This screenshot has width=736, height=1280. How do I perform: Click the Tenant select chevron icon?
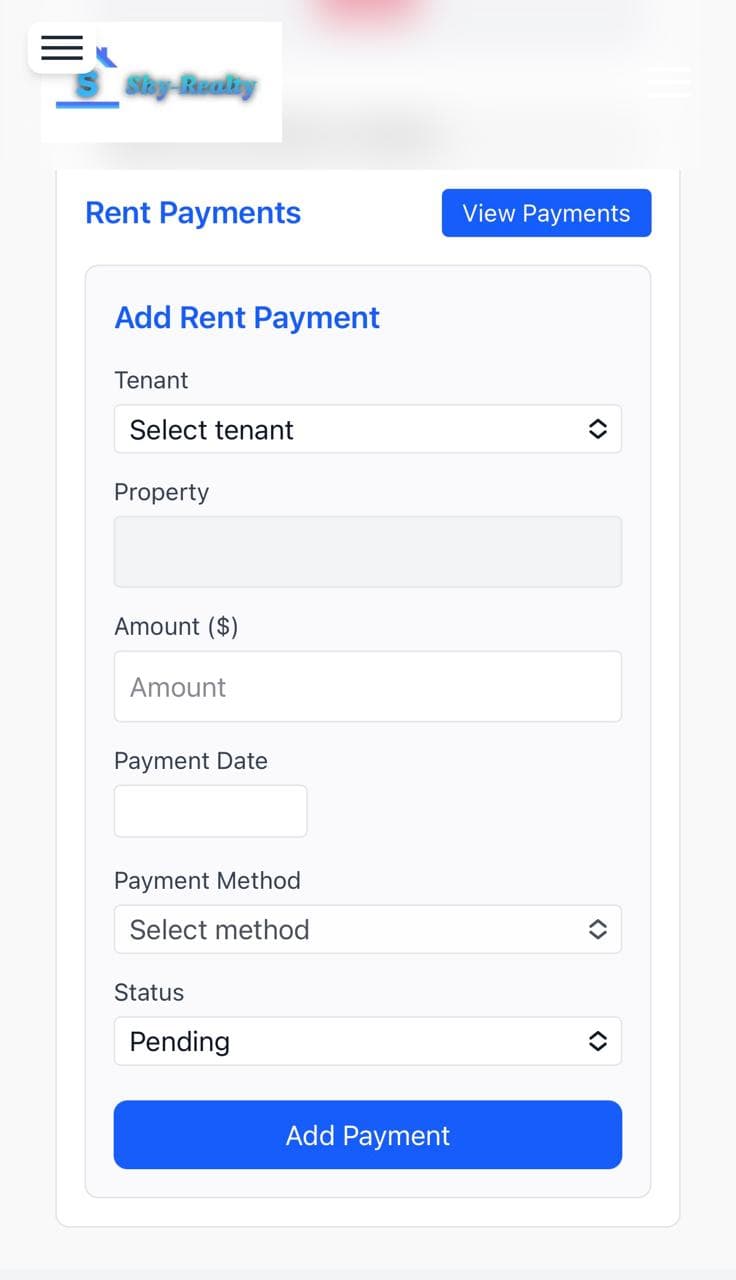coord(597,428)
